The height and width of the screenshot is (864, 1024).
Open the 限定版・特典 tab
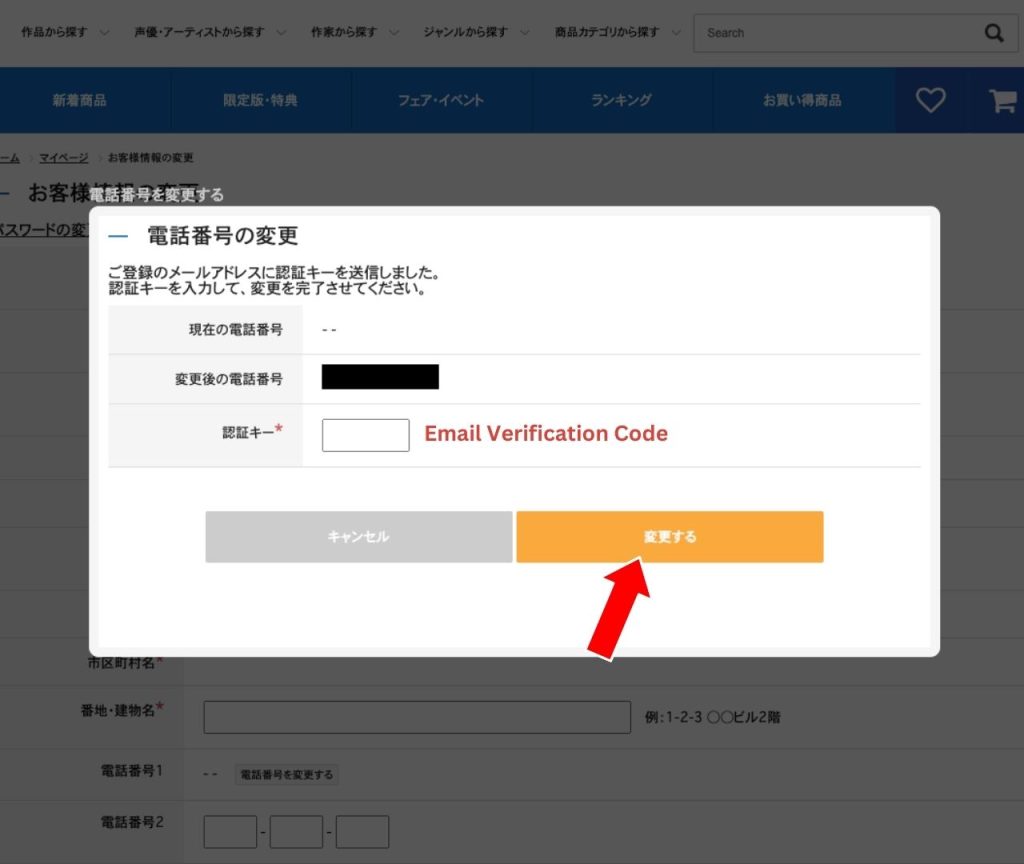pyautogui.click(x=261, y=100)
